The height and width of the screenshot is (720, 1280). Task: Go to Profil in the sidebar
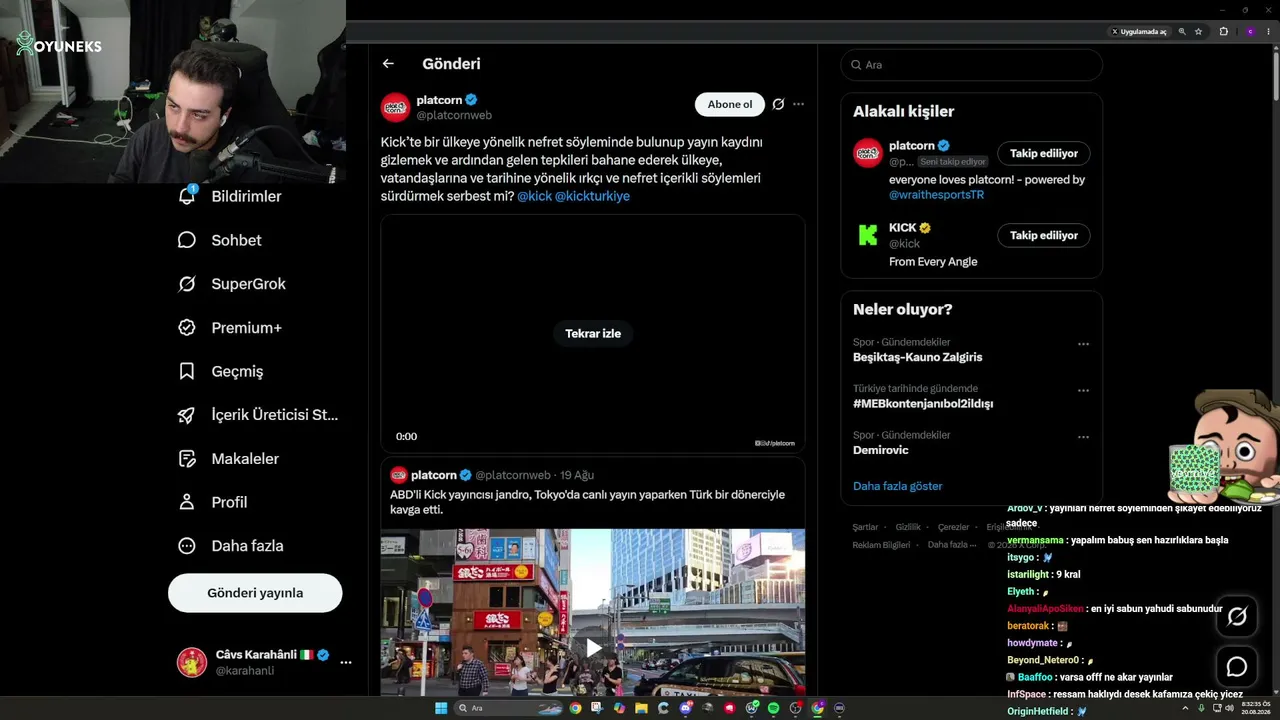pos(213,502)
